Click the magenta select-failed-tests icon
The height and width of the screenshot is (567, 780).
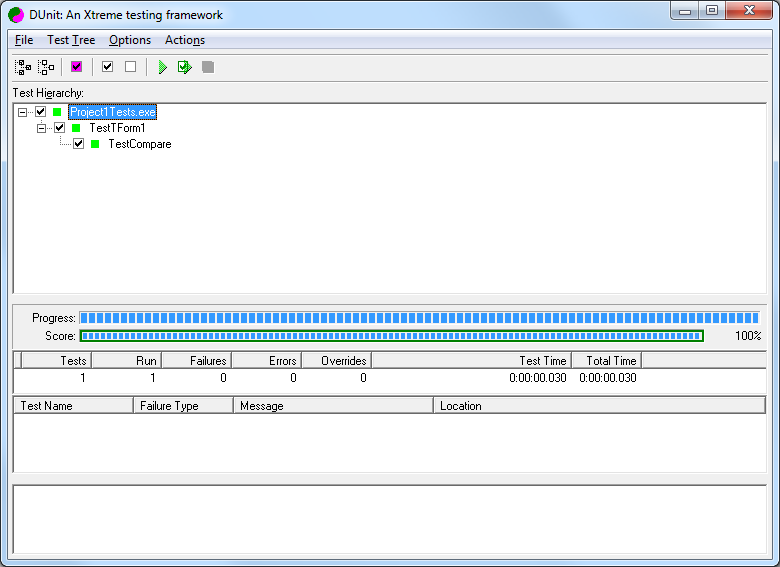[76, 67]
